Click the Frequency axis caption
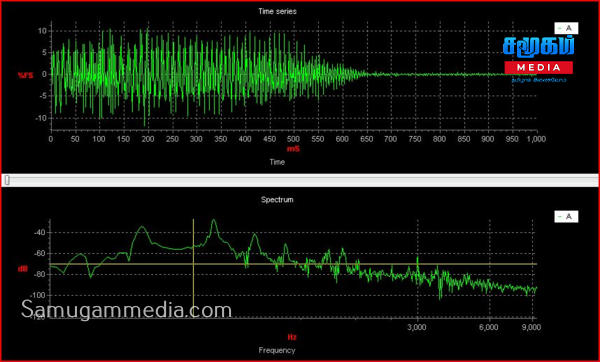 [x=277, y=350]
